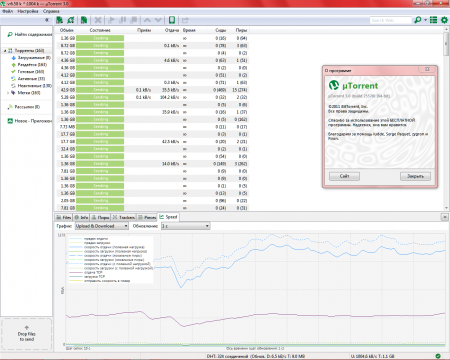
Task: Sort by the Сиды column header
Action: coord(220,30)
